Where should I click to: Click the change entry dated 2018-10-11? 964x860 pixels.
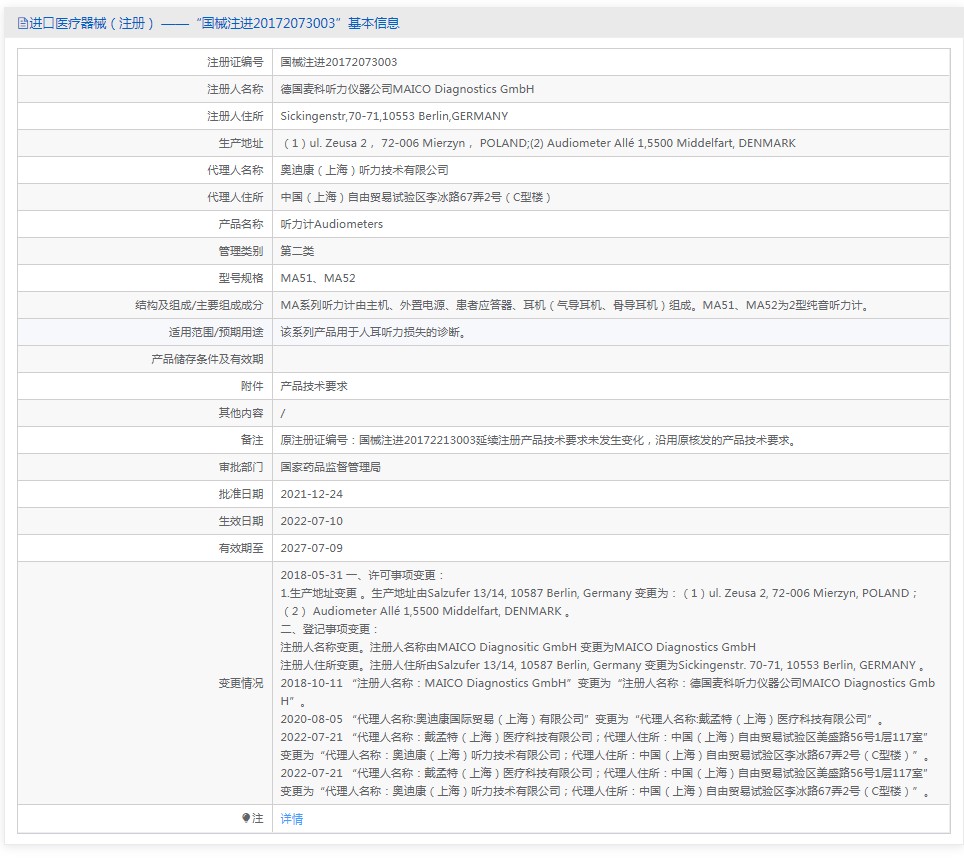click(x=608, y=692)
